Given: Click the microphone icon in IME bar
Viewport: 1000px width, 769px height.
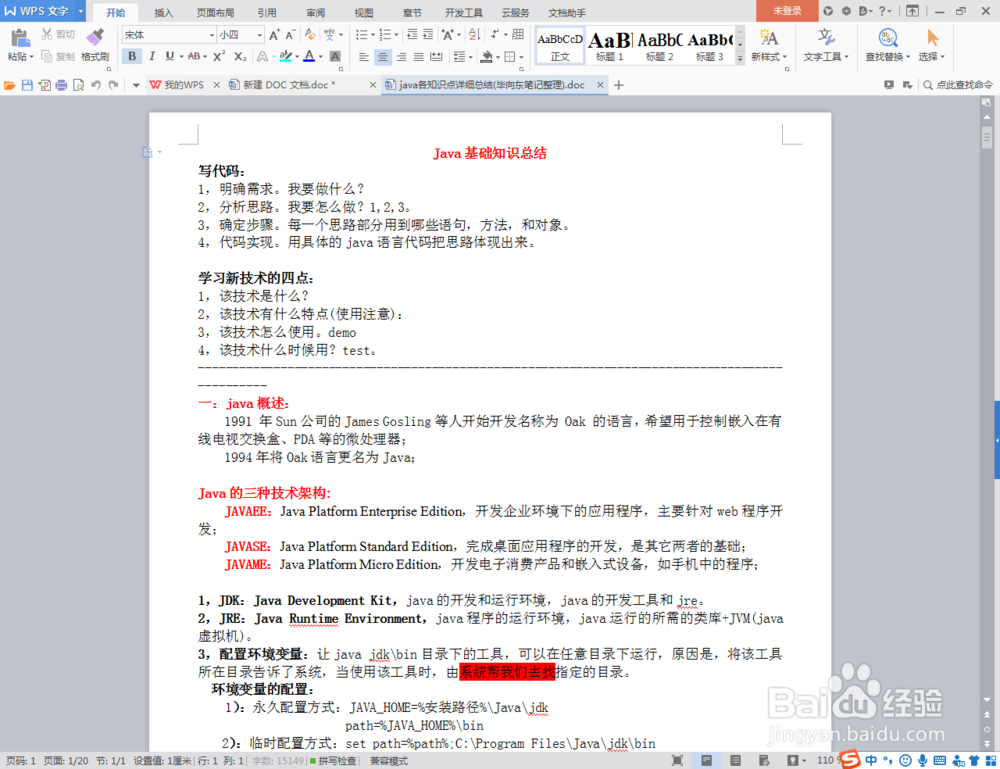Looking at the screenshot, I should click(922, 760).
